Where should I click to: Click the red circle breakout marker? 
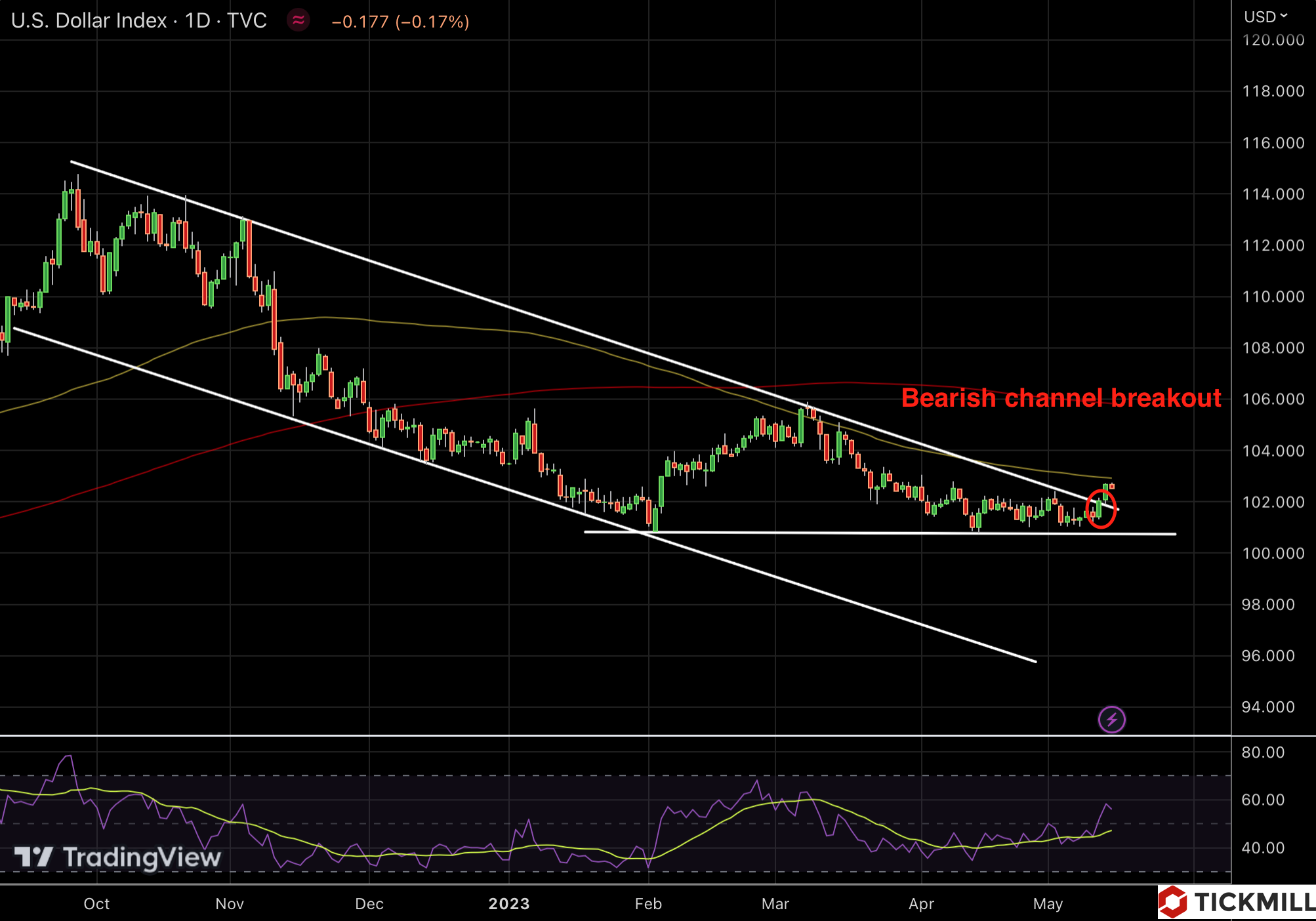(1101, 508)
